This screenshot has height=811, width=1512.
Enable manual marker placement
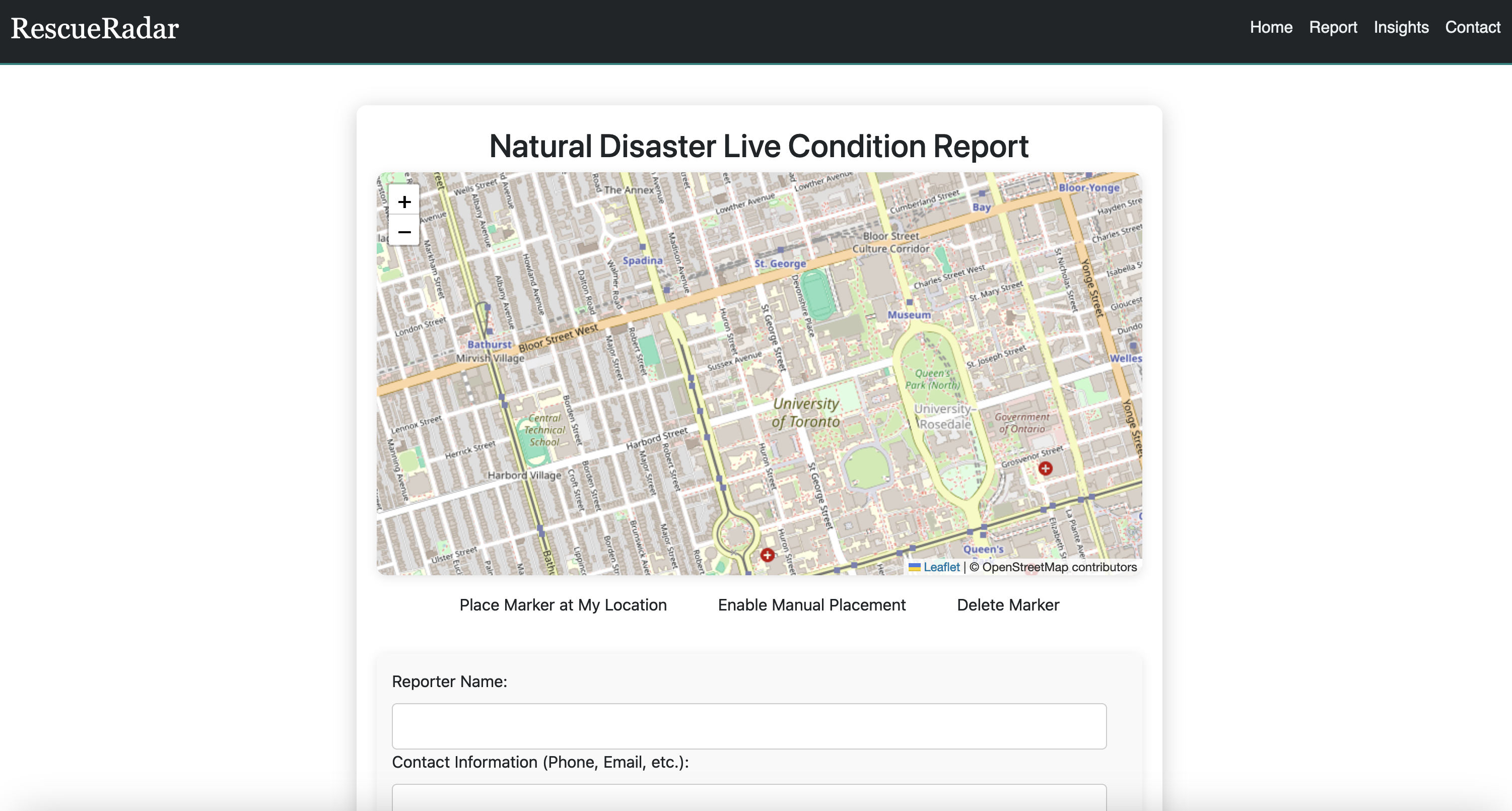[811, 605]
